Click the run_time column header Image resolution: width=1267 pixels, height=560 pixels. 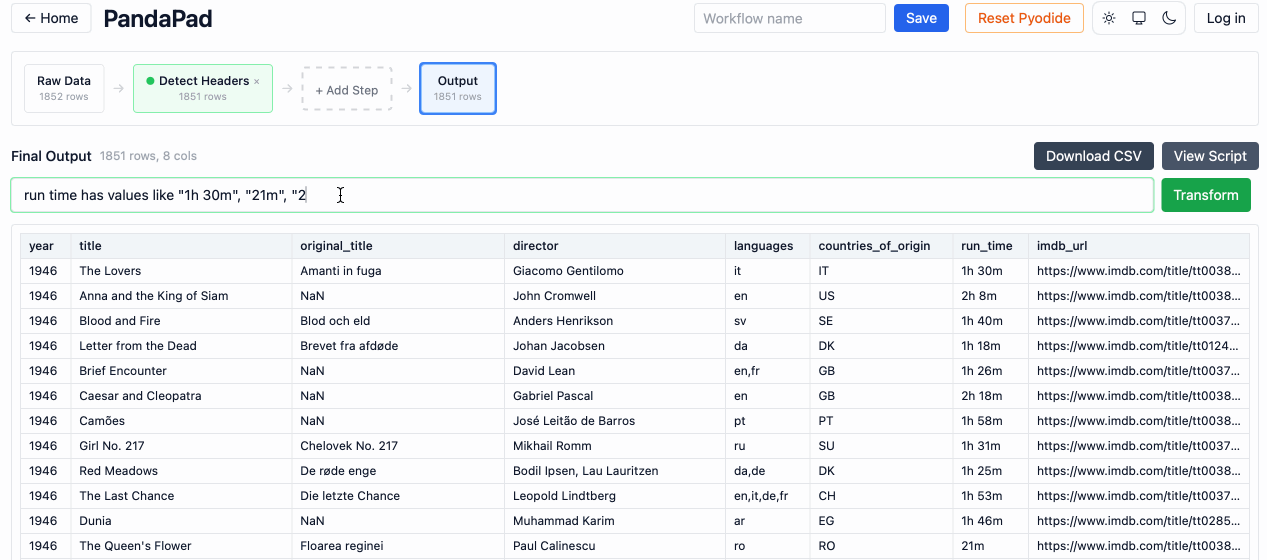click(x=986, y=246)
